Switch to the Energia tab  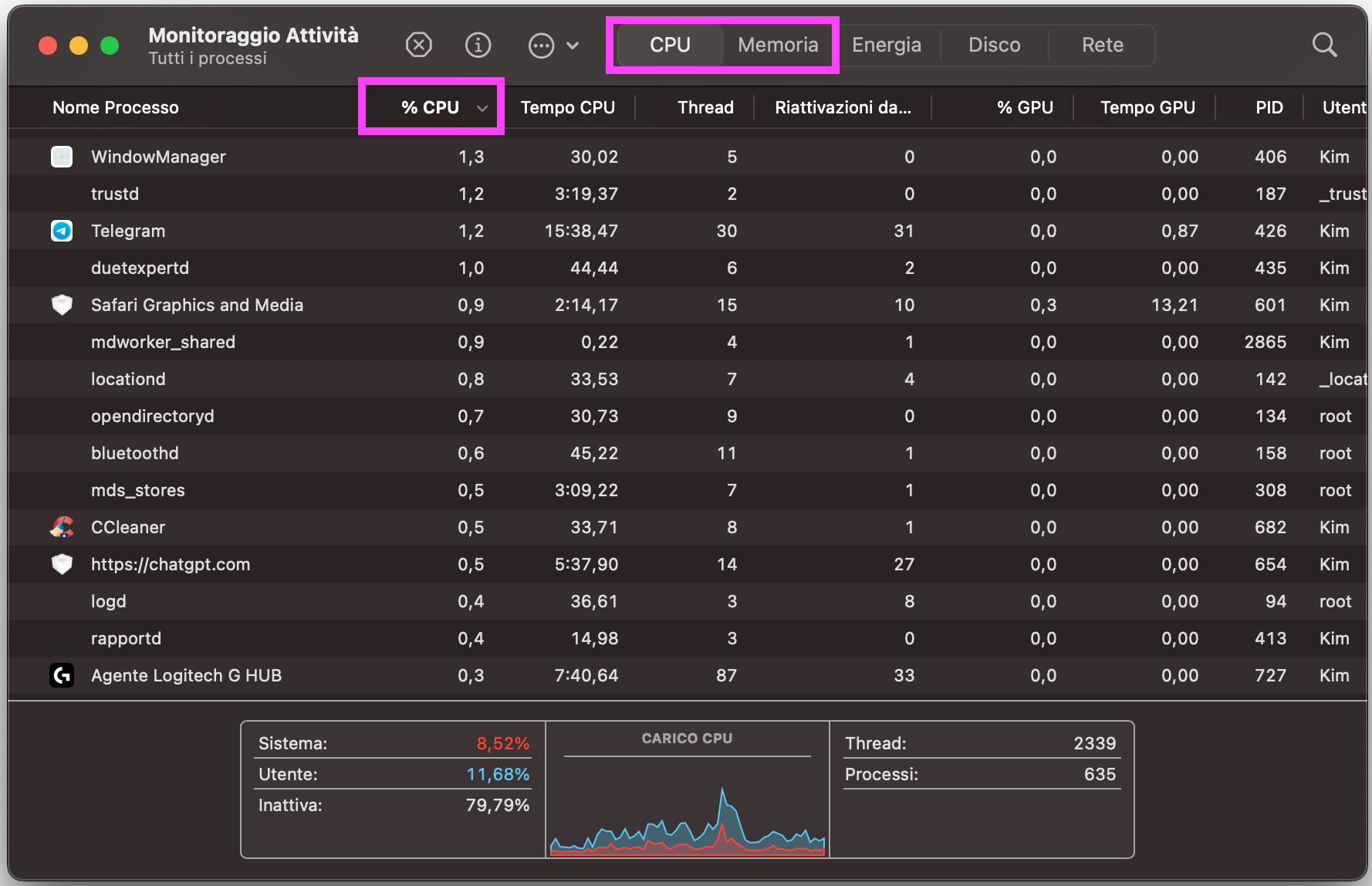(886, 45)
